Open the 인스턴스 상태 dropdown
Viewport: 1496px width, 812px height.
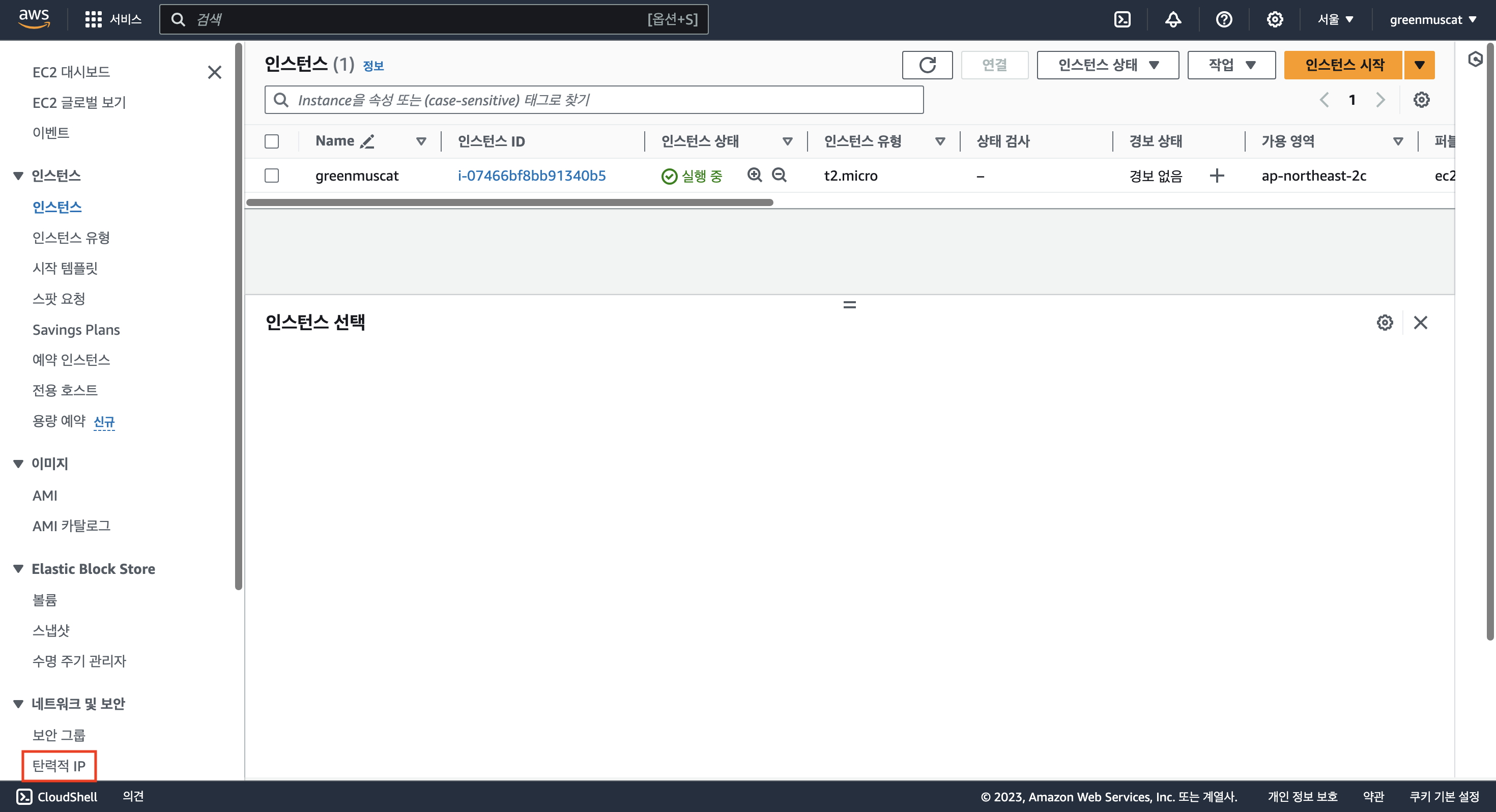click(x=1107, y=65)
